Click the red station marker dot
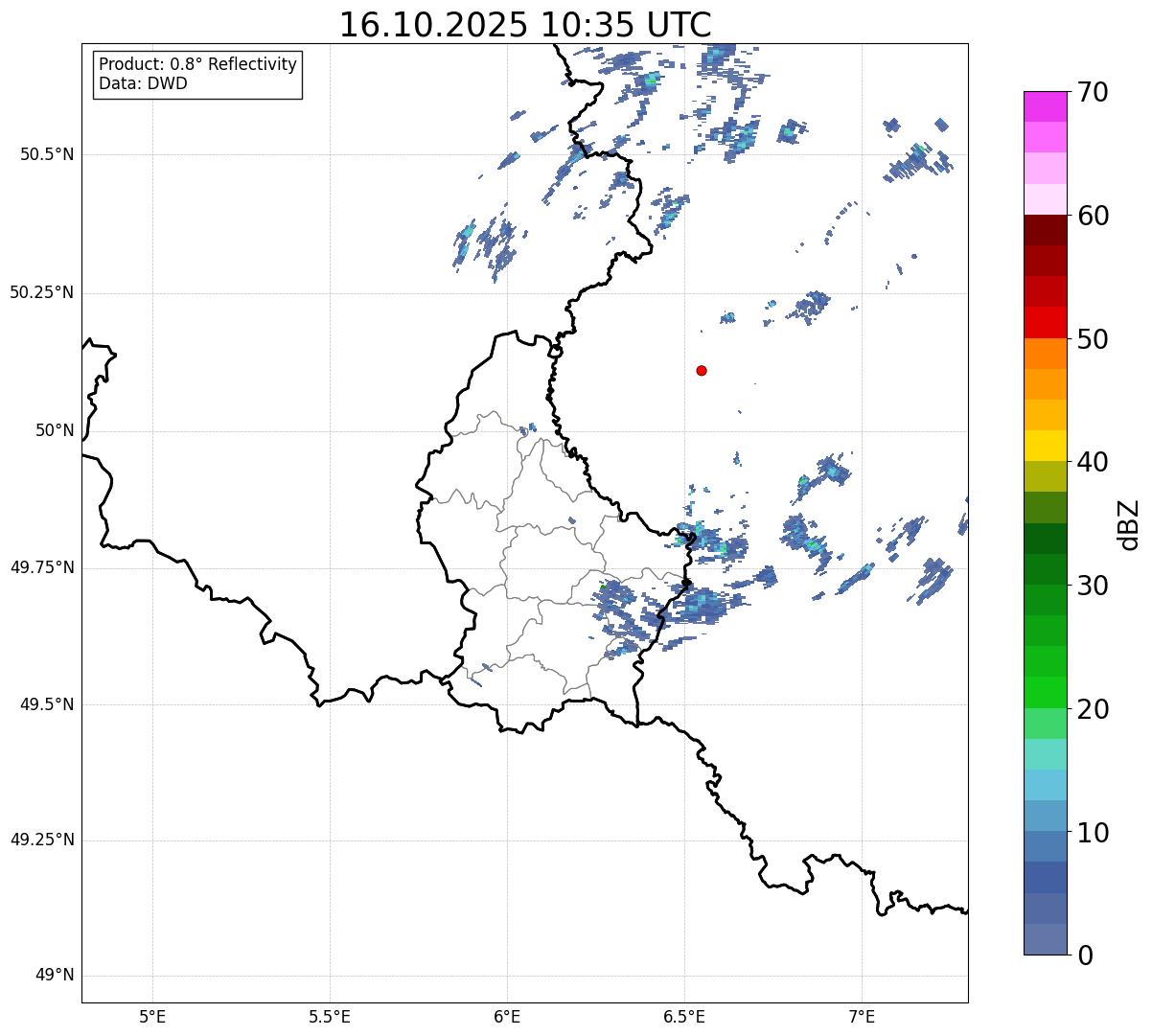The width and height of the screenshot is (1152, 1036). pos(702,371)
